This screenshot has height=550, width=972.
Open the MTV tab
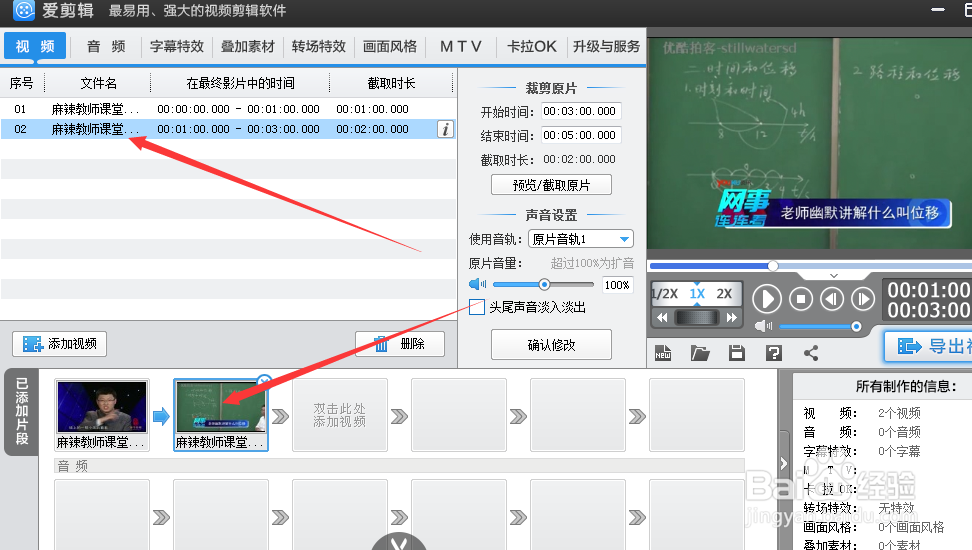pyautogui.click(x=461, y=47)
